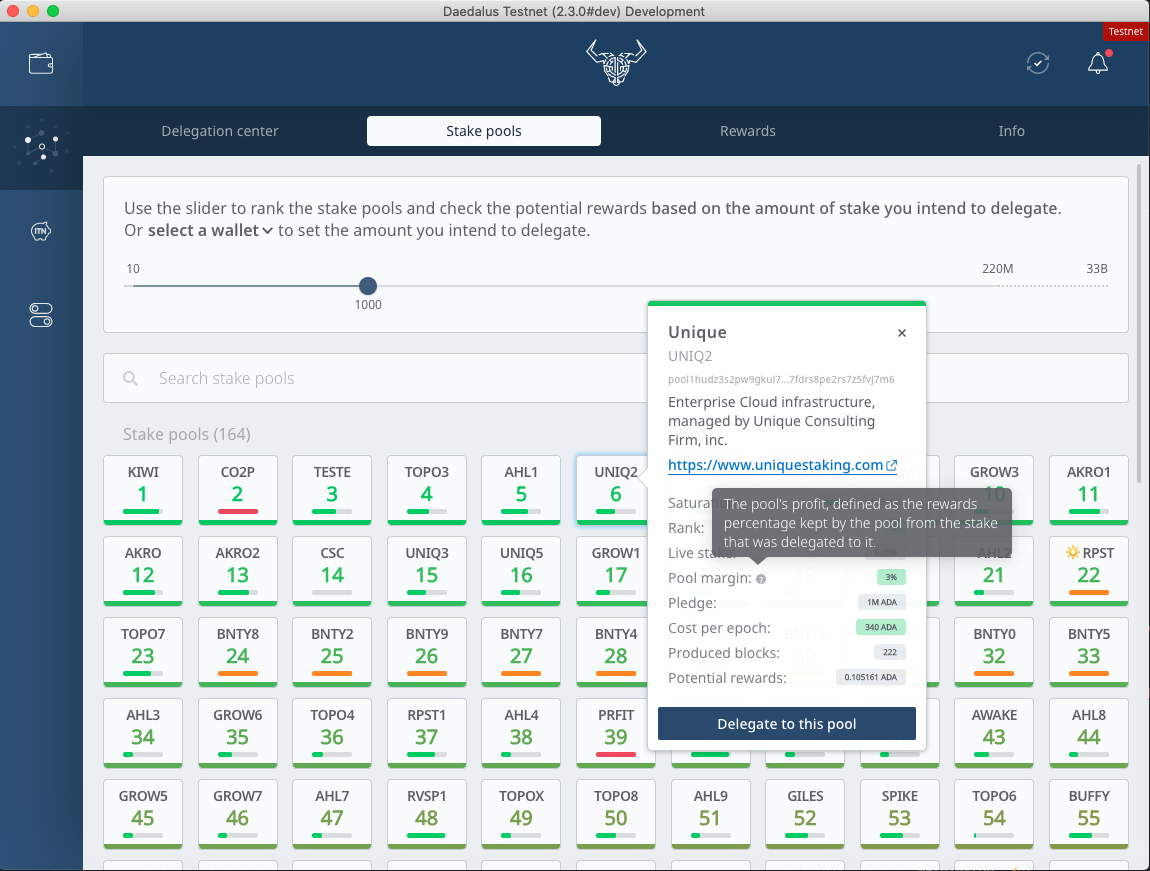Click the Pool margin help icon

[761, 578]
